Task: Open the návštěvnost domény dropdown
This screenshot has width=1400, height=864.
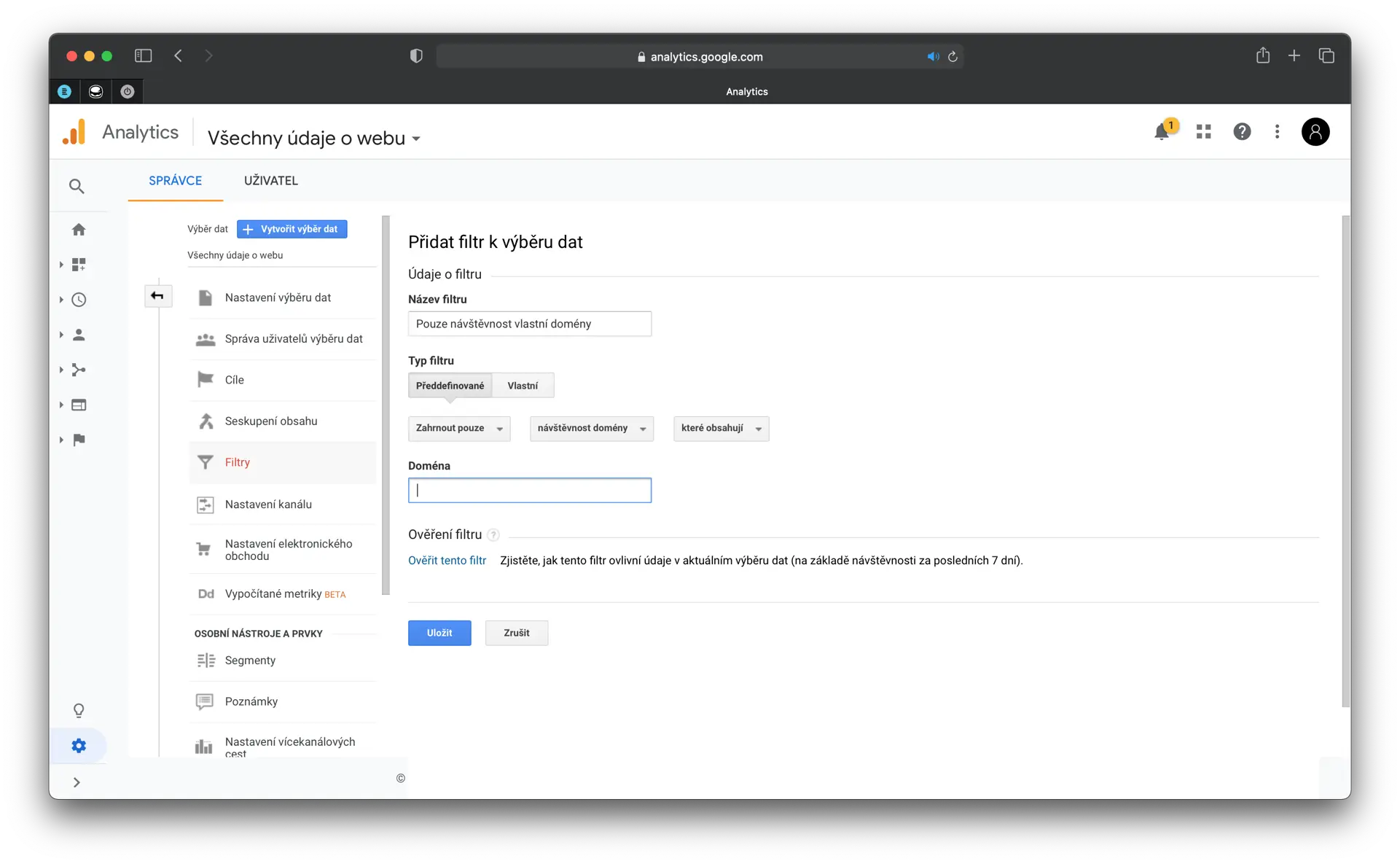Action: coord(591,429)
